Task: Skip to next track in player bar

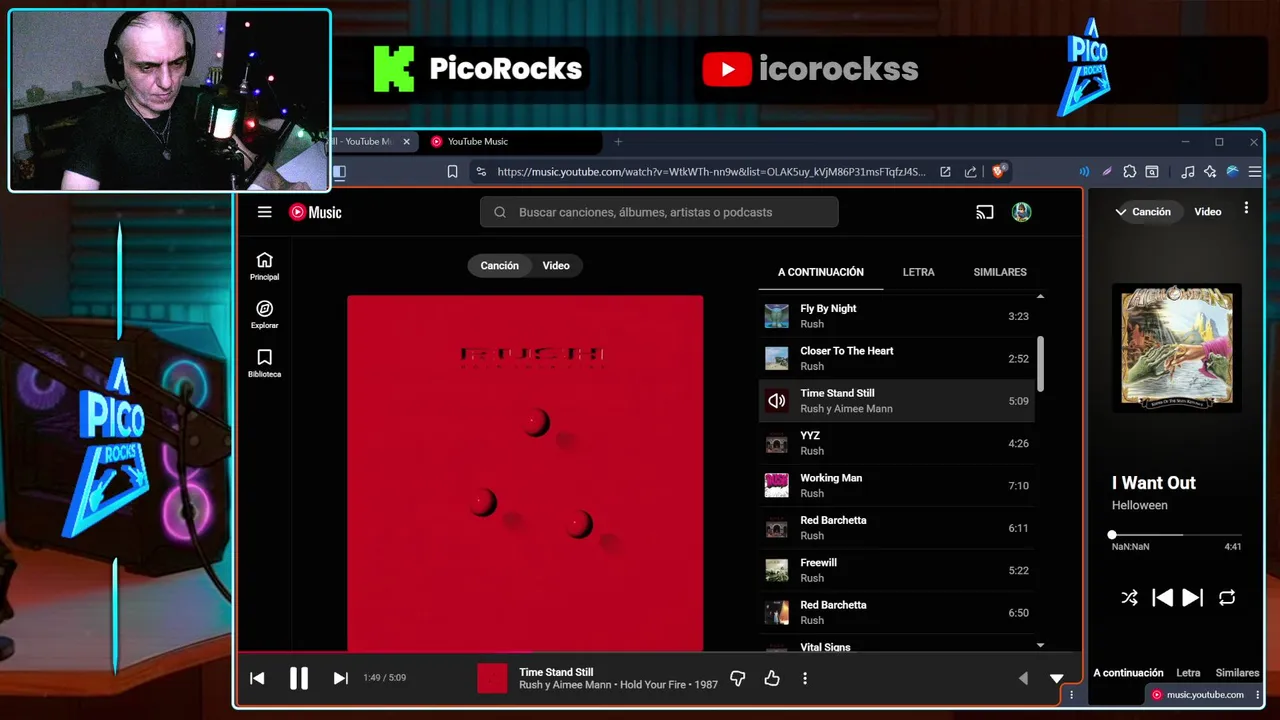Action: (x=340, y=678)
